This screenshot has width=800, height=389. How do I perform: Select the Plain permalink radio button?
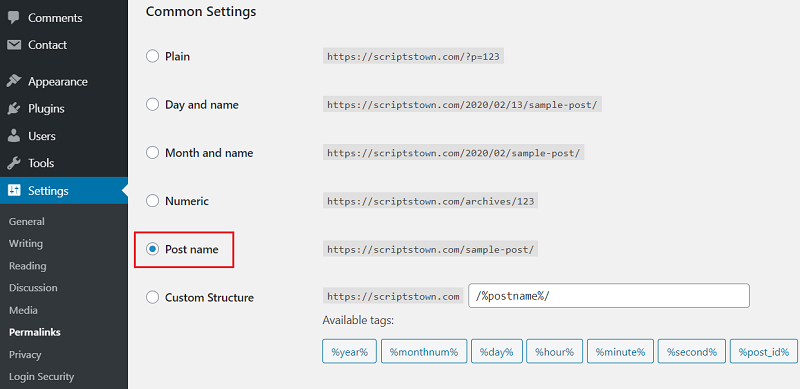tap(153, 56)
